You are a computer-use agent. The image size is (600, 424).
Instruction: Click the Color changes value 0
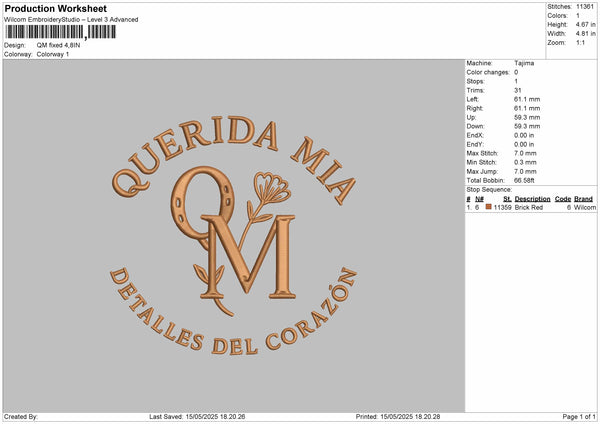pos(516,72)
